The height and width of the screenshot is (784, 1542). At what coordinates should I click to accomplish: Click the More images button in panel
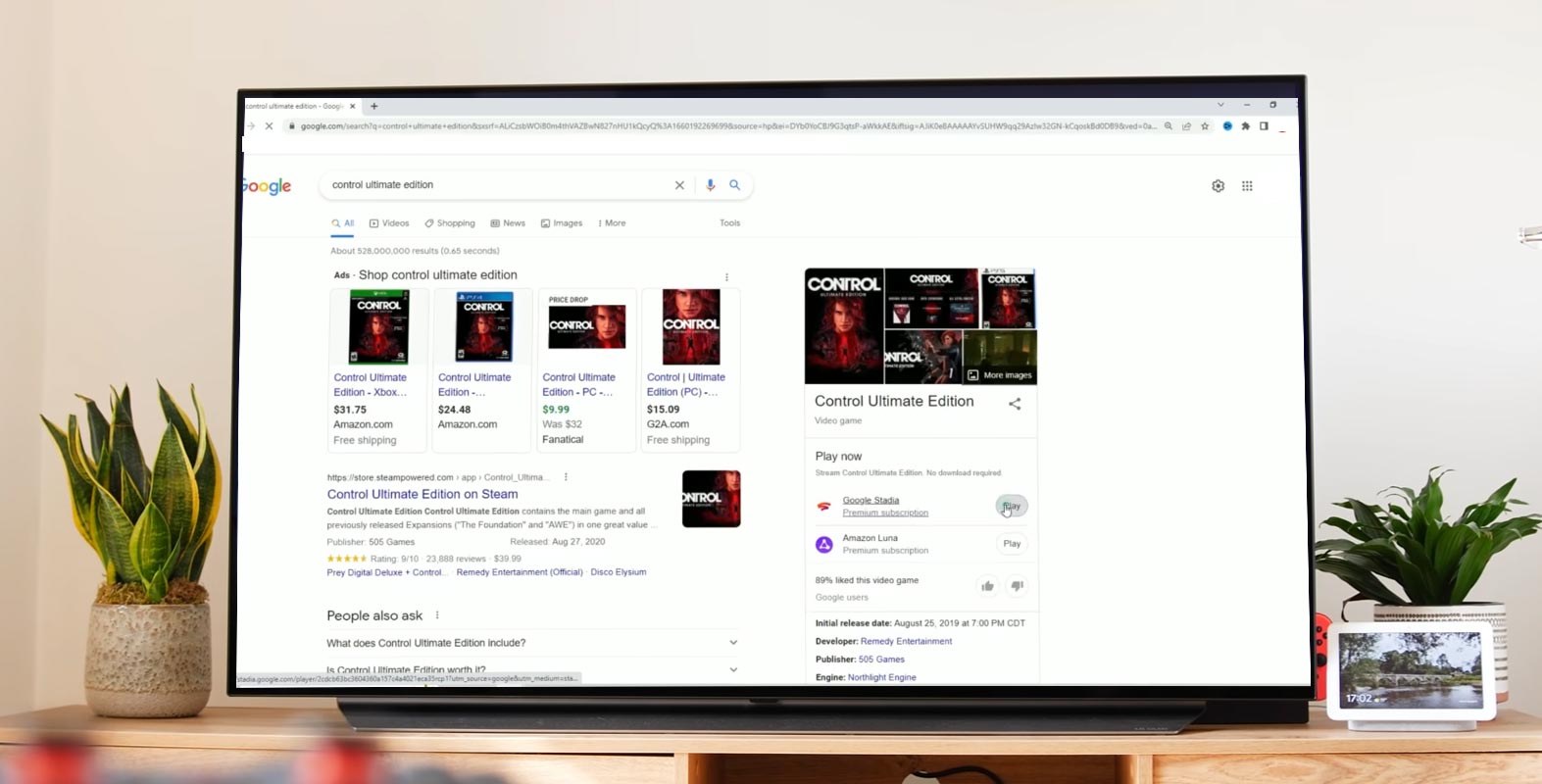(x=1000, y=375)
